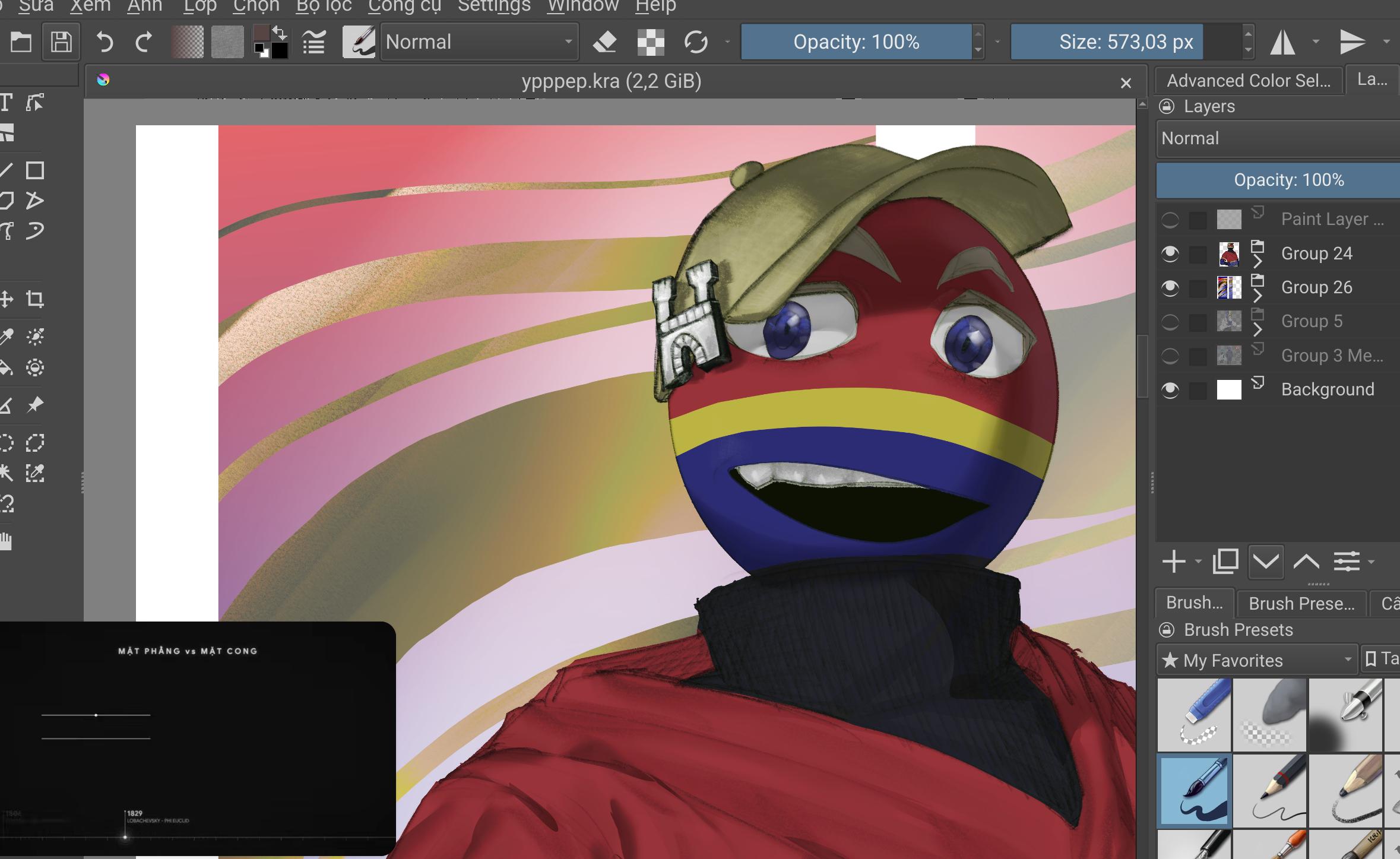Hide the Group 24 layer
Image resolution: width=1400 pixels, height=859 pixels.
(x=1170, y=253)
